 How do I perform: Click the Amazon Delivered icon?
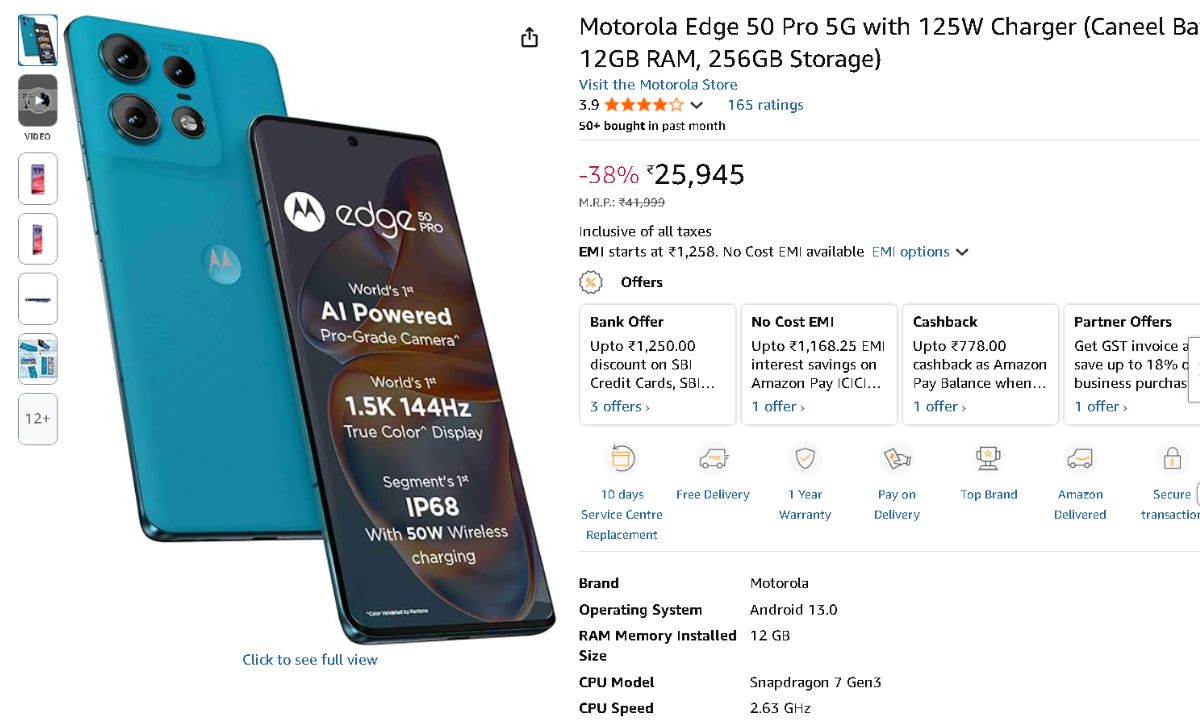[x=1080, y=459]
